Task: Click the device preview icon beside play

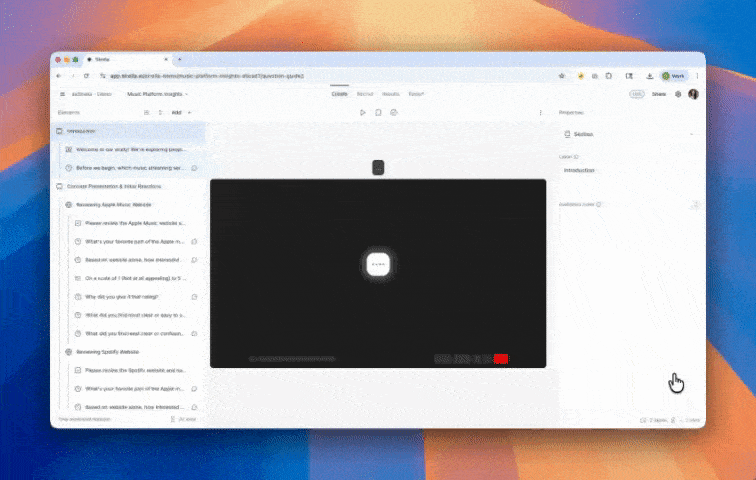Action: pos(378,112)
